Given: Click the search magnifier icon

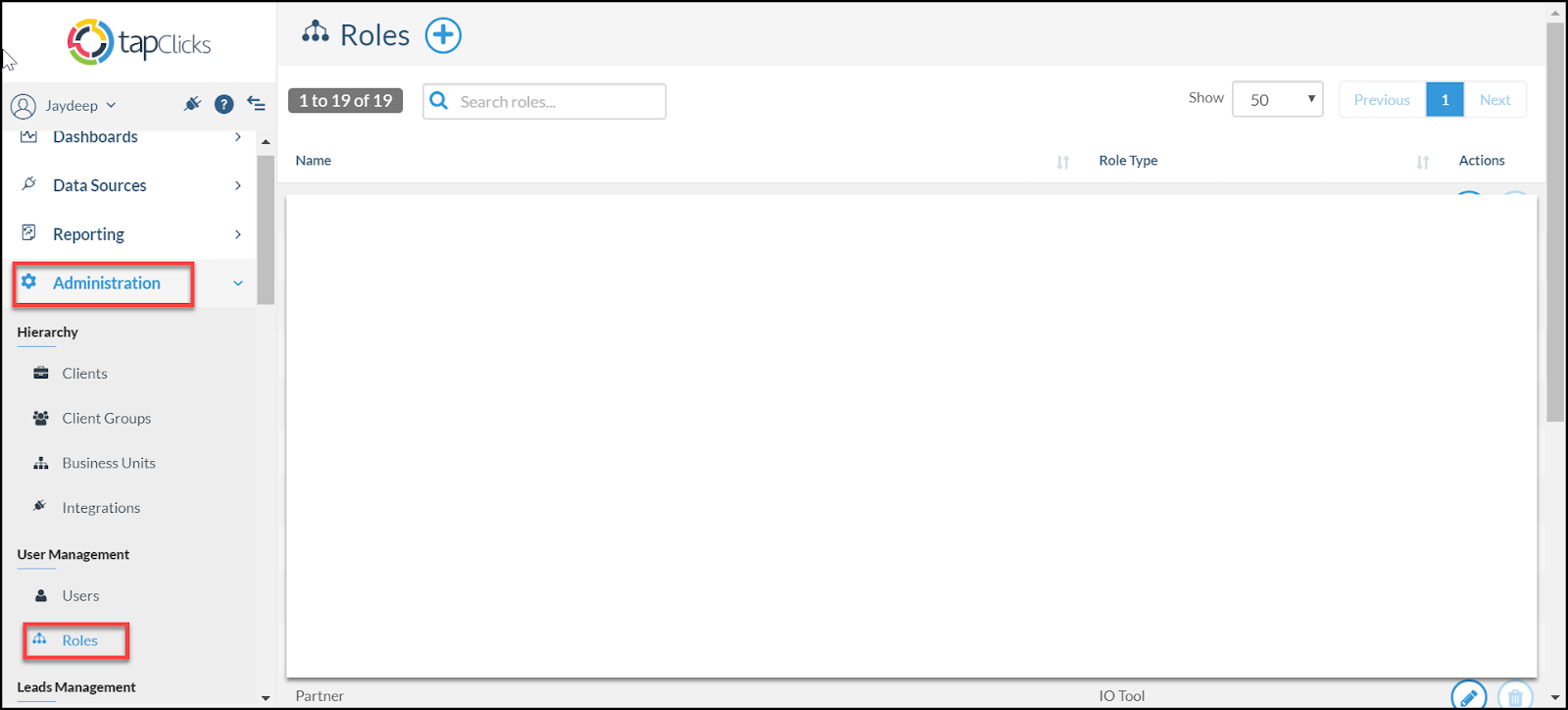Looking at the screenshot, I should [x=439, y=100].
